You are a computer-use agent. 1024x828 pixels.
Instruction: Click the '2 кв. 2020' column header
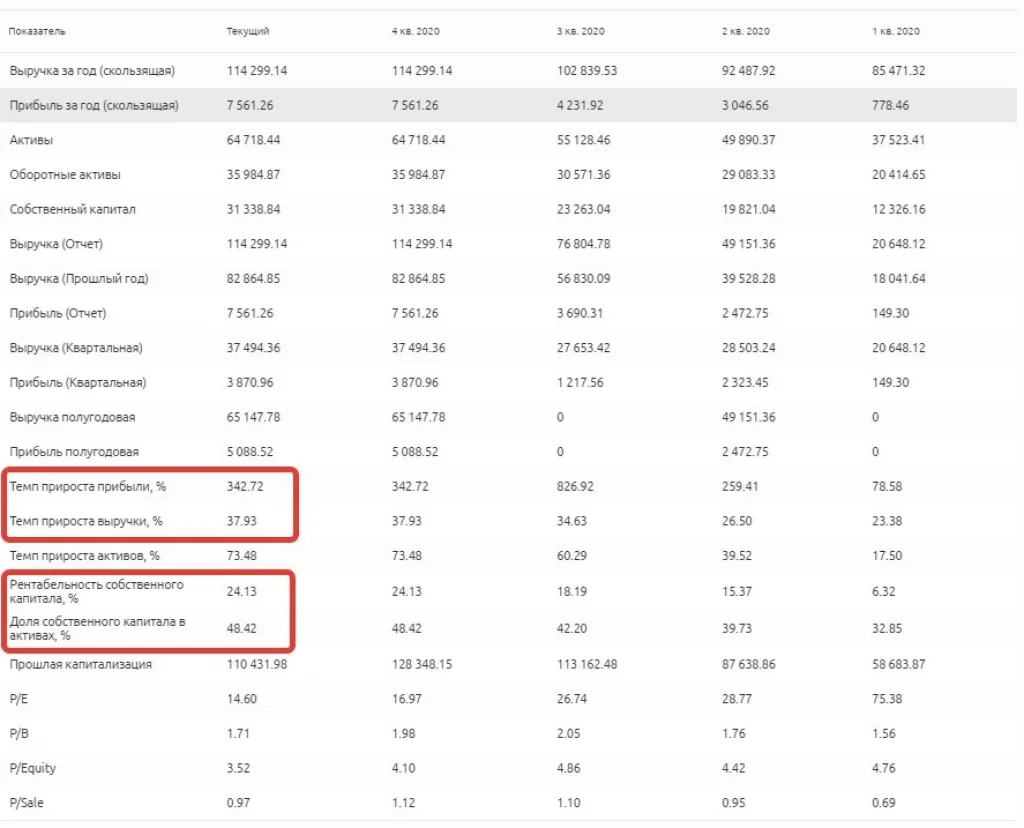pyautogui.click(x=746, y=31)
